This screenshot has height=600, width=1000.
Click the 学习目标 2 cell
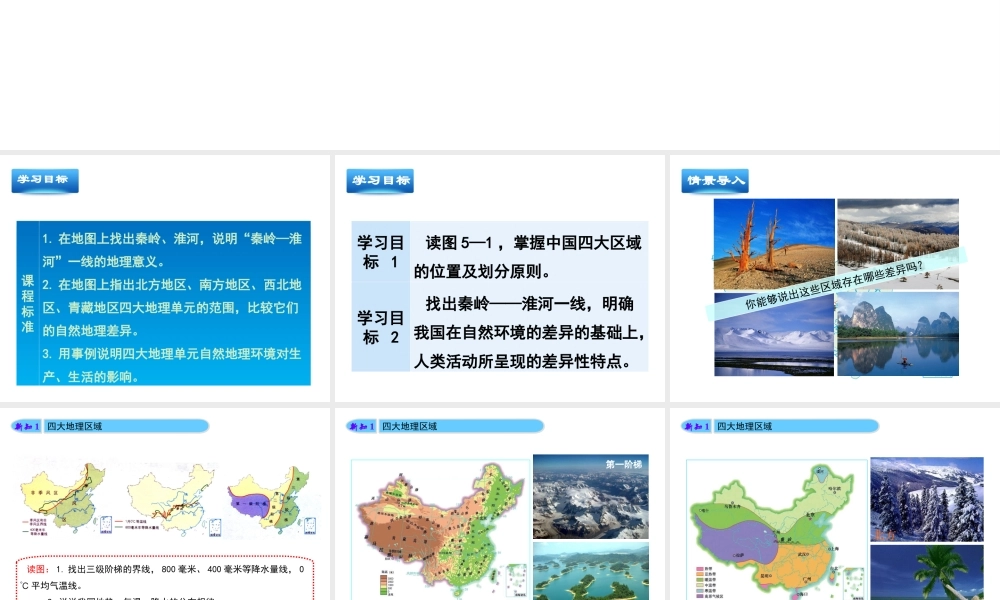coord(381,326)
